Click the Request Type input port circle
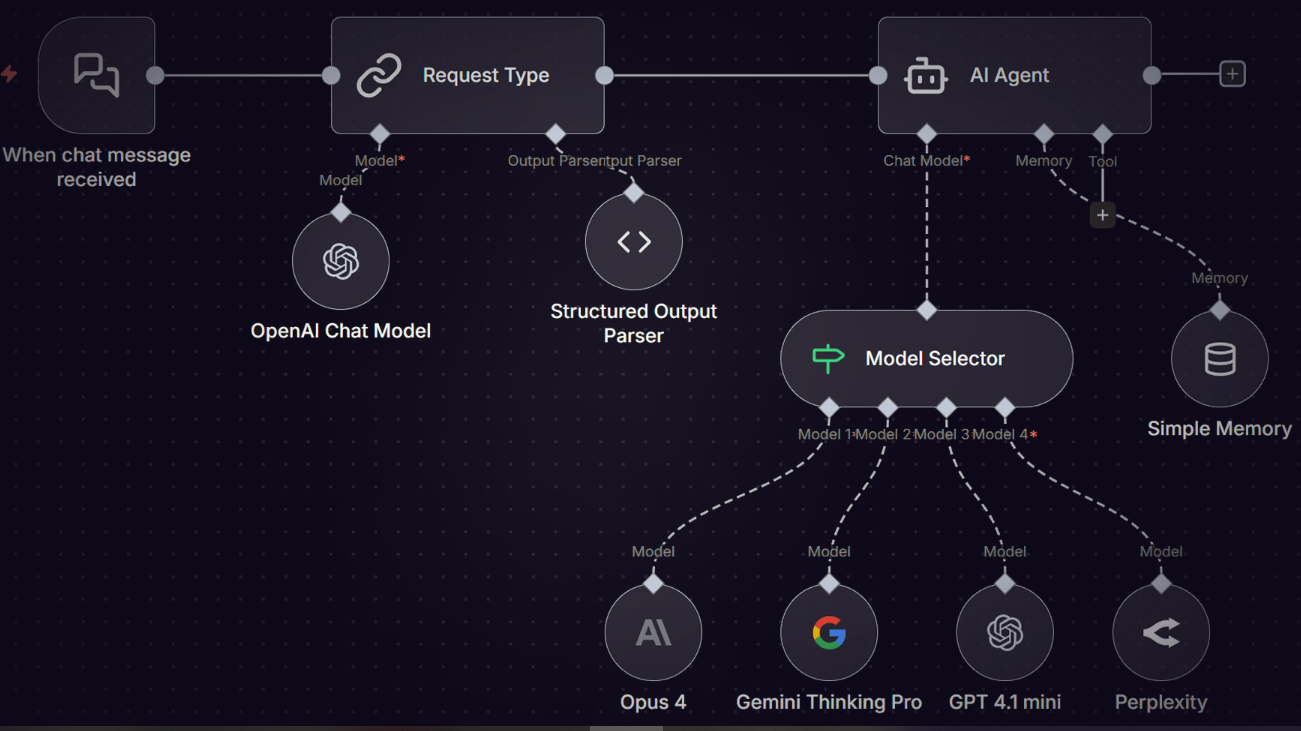The width and height of the screenshot is (1301, 731). click(331, 75)
